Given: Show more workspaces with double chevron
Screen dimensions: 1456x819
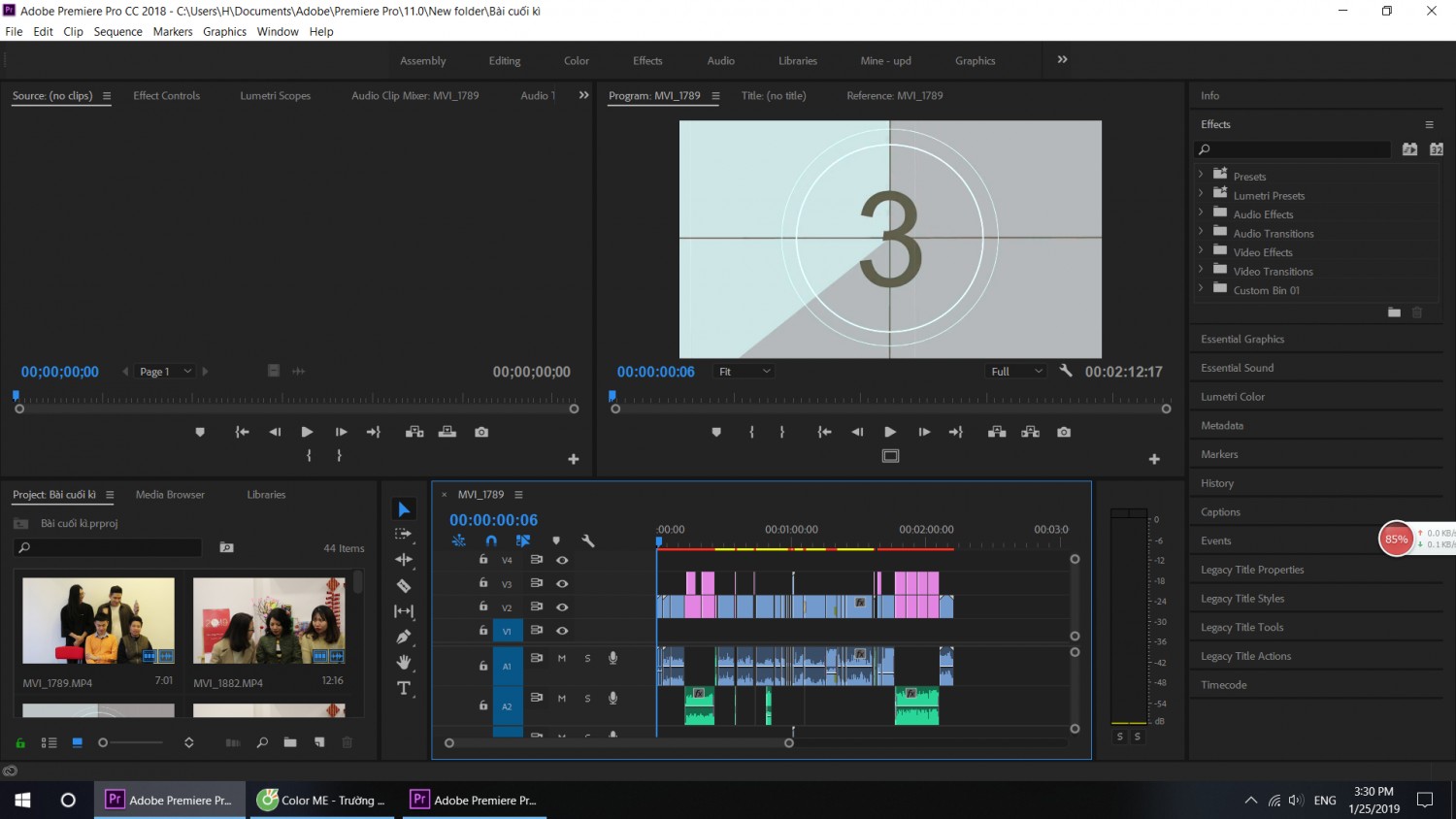Looking at the screenshot, I should 1062,59.
